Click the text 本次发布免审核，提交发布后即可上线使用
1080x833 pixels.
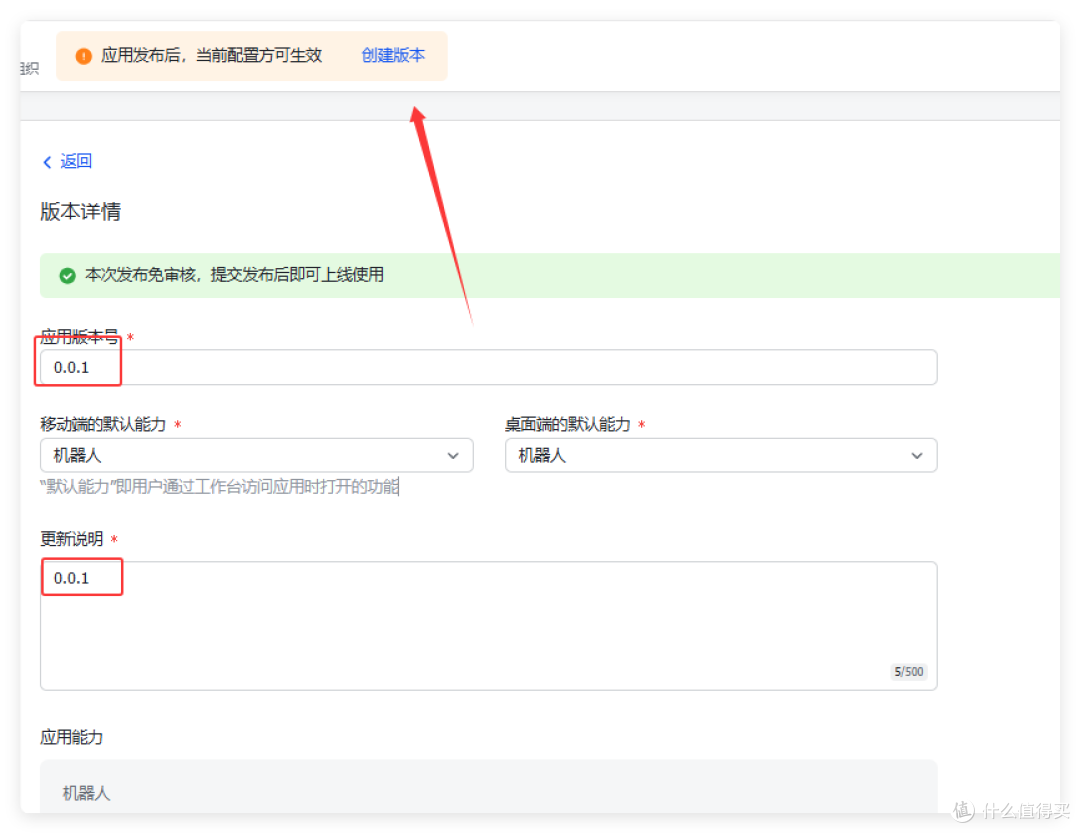click(x=234, y=275)
